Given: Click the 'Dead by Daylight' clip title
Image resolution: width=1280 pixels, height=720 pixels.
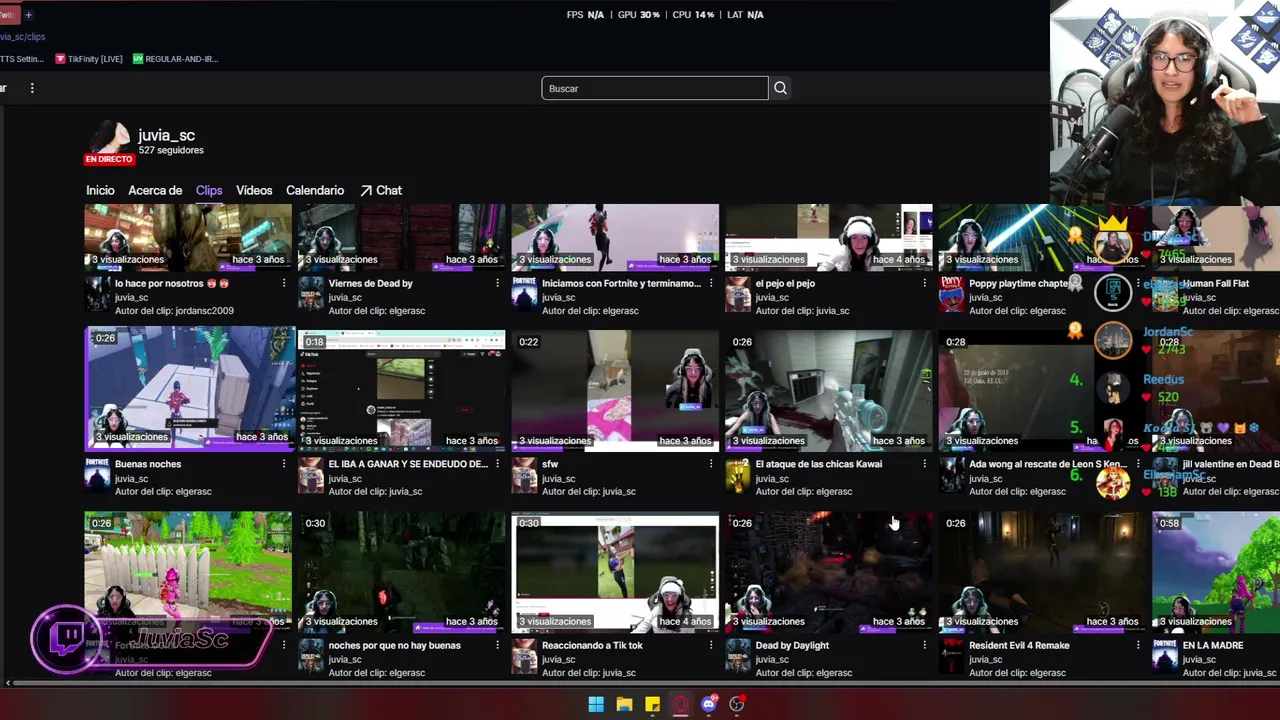Looking at the screenshot, I should point(792,645).
